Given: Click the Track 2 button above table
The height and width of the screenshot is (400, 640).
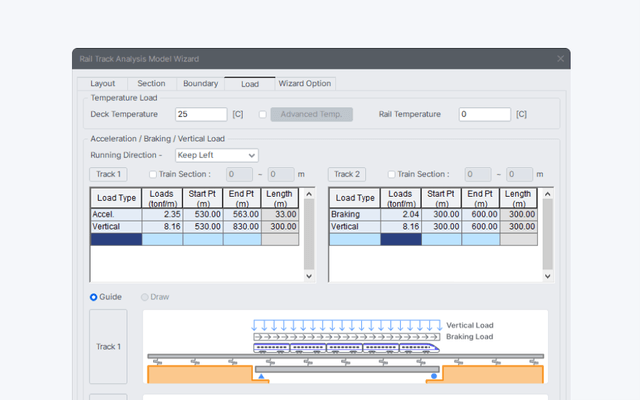Looking at the screenshot, I should tap(347, 174).
